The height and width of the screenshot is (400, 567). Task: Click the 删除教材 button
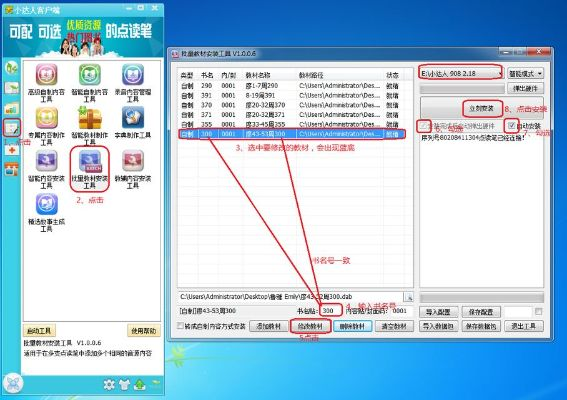[352, 326]
